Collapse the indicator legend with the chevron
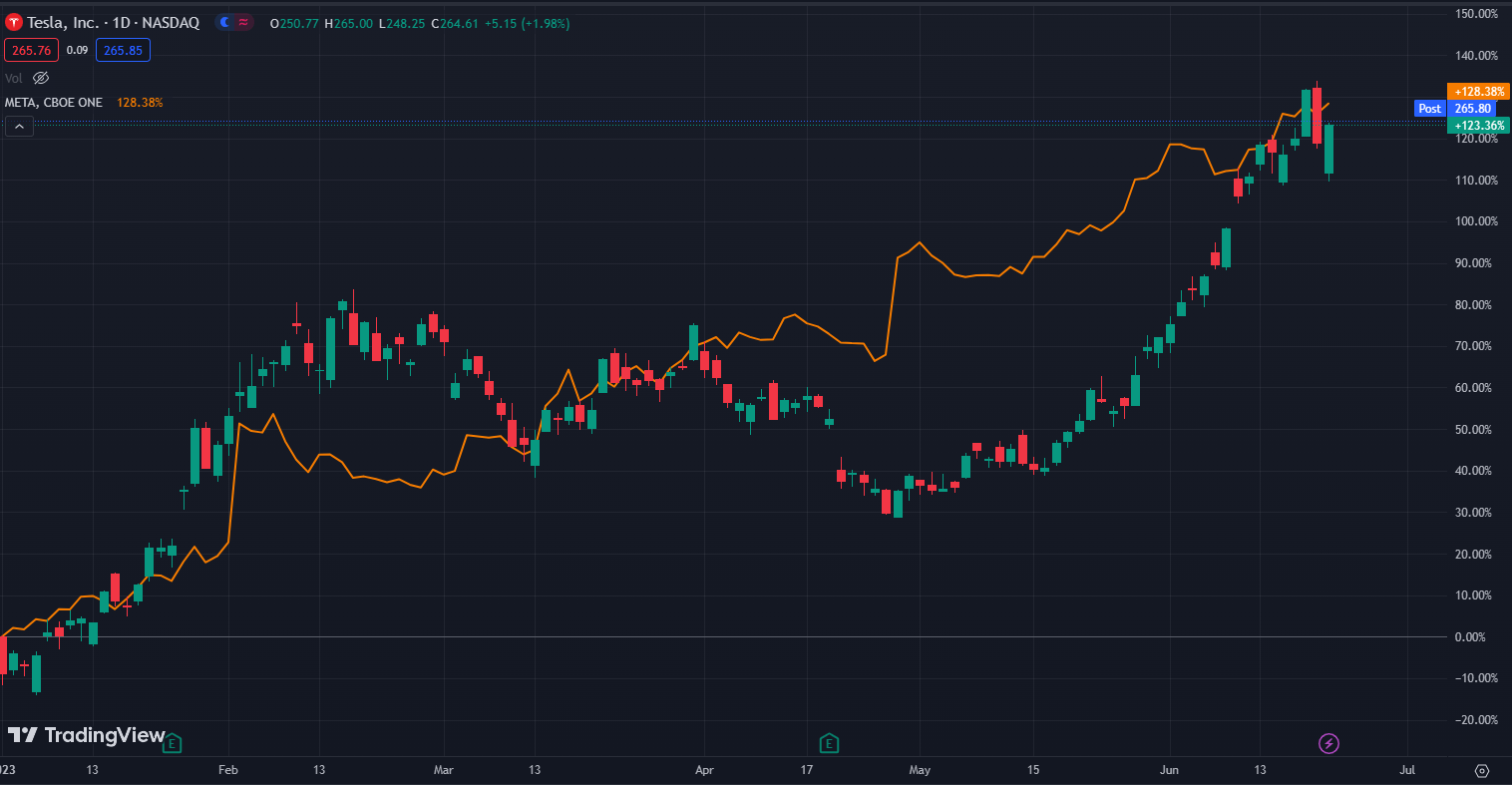 tap(19, 126)
